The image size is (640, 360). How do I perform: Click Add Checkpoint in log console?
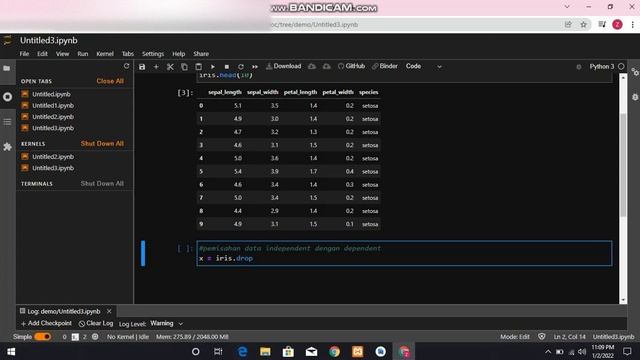pyautogui.click(x=46, y=323)
